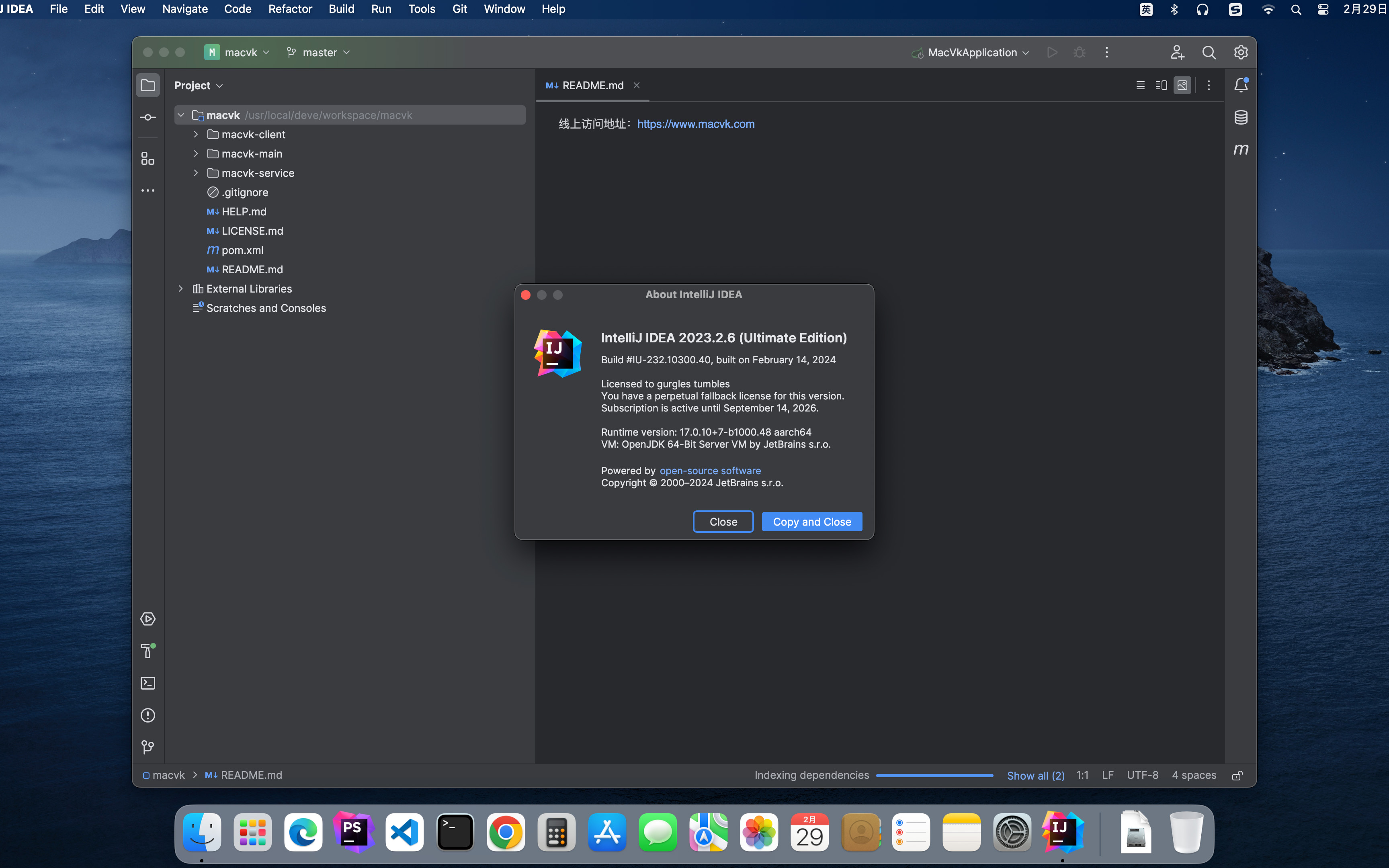Click the Indexing dependencies progress bar
Viewport: 1389px width, 868px height.
[x=934, y=776]
